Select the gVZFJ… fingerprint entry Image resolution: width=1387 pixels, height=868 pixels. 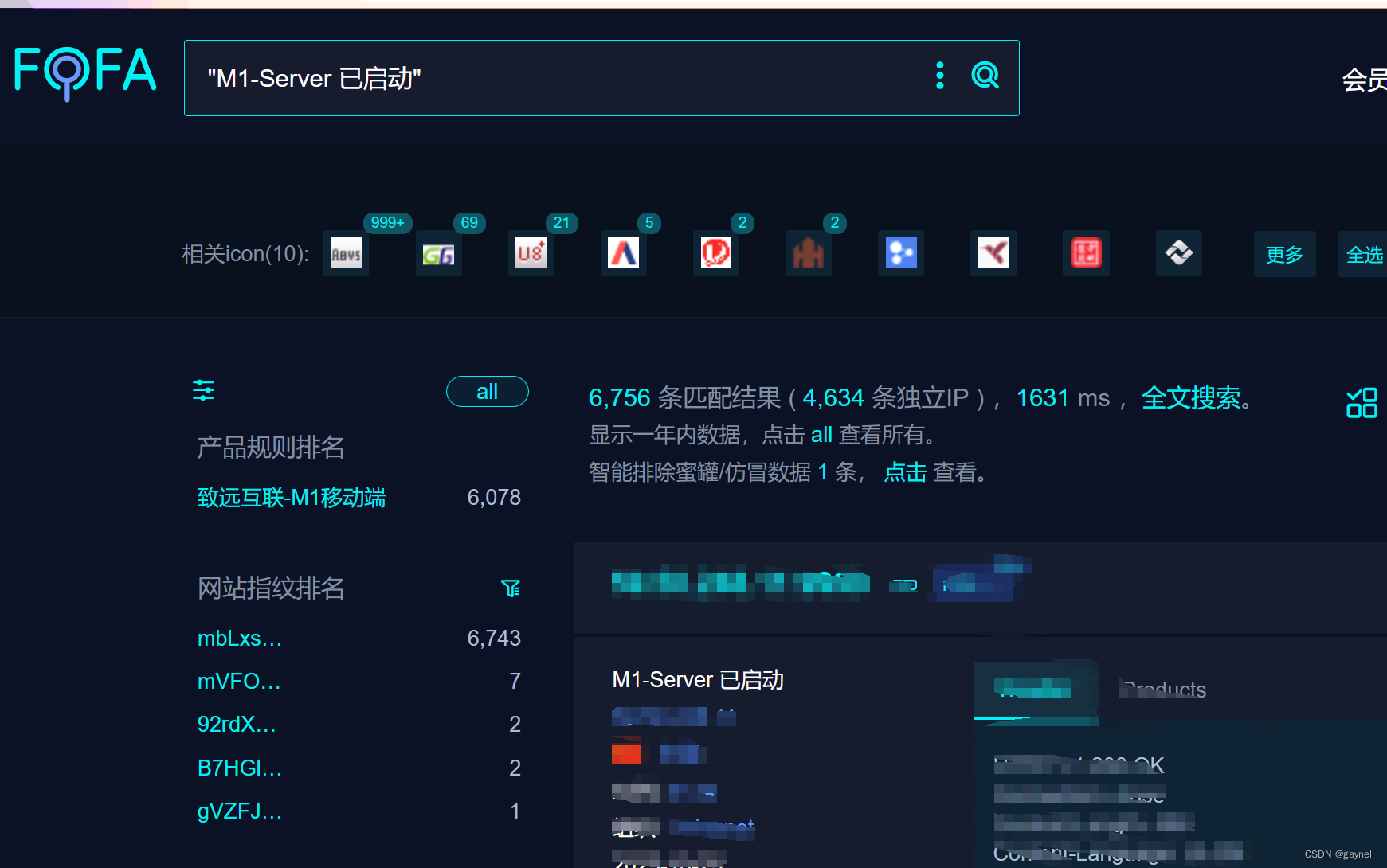point(240,811)
